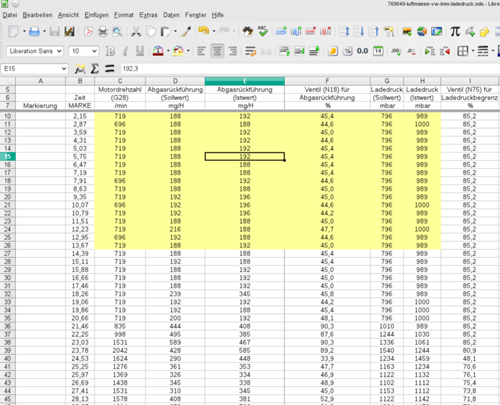Sort ascending with the down-arrow icon
This screenshot has height=405, width=500.
point(359,32)
